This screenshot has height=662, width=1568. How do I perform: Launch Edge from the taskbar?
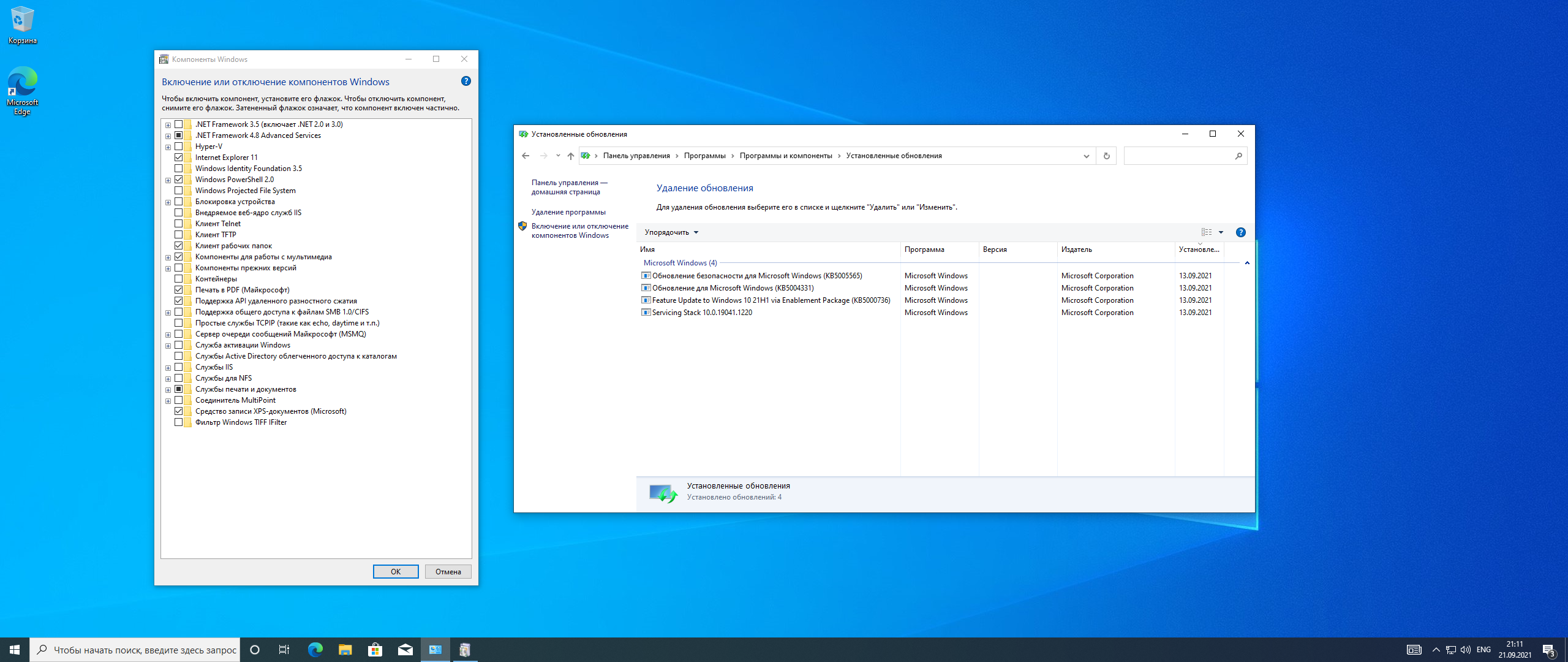click(315, 650)
